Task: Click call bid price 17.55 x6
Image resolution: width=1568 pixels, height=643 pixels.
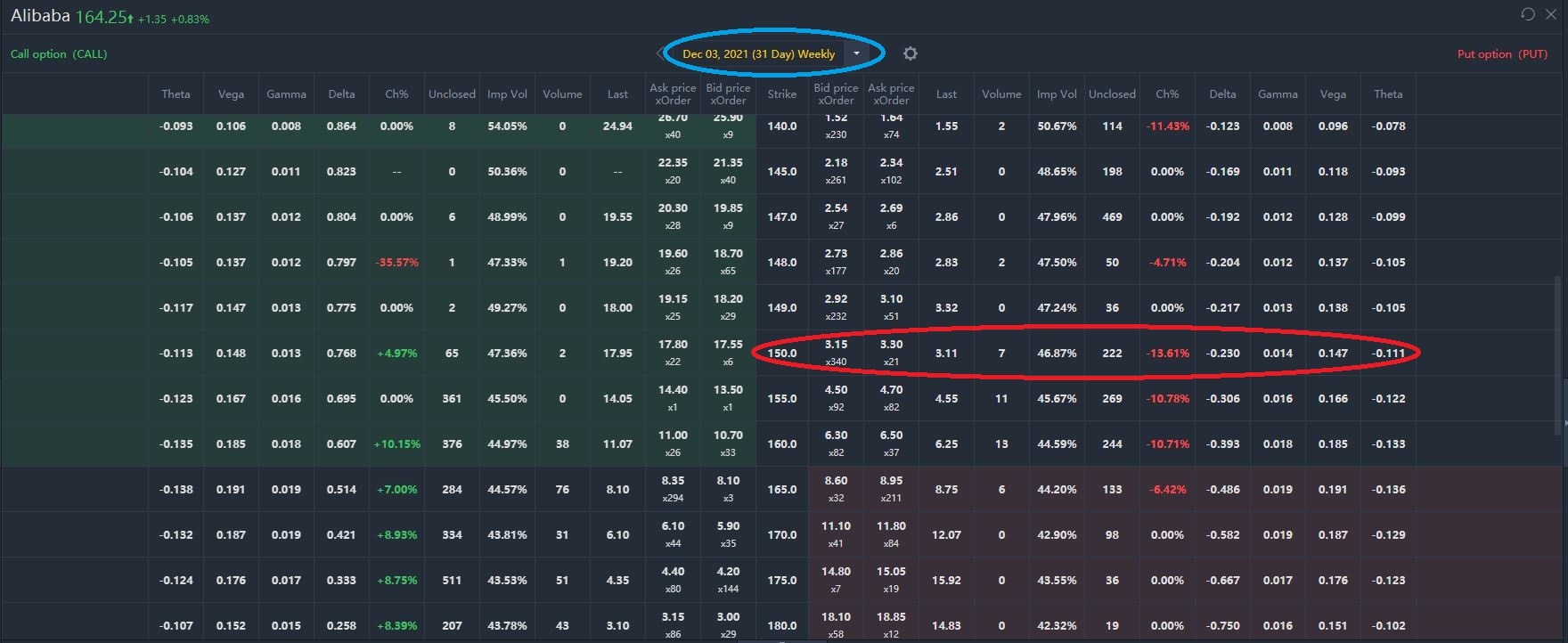Action: click(x=728, y=353)
